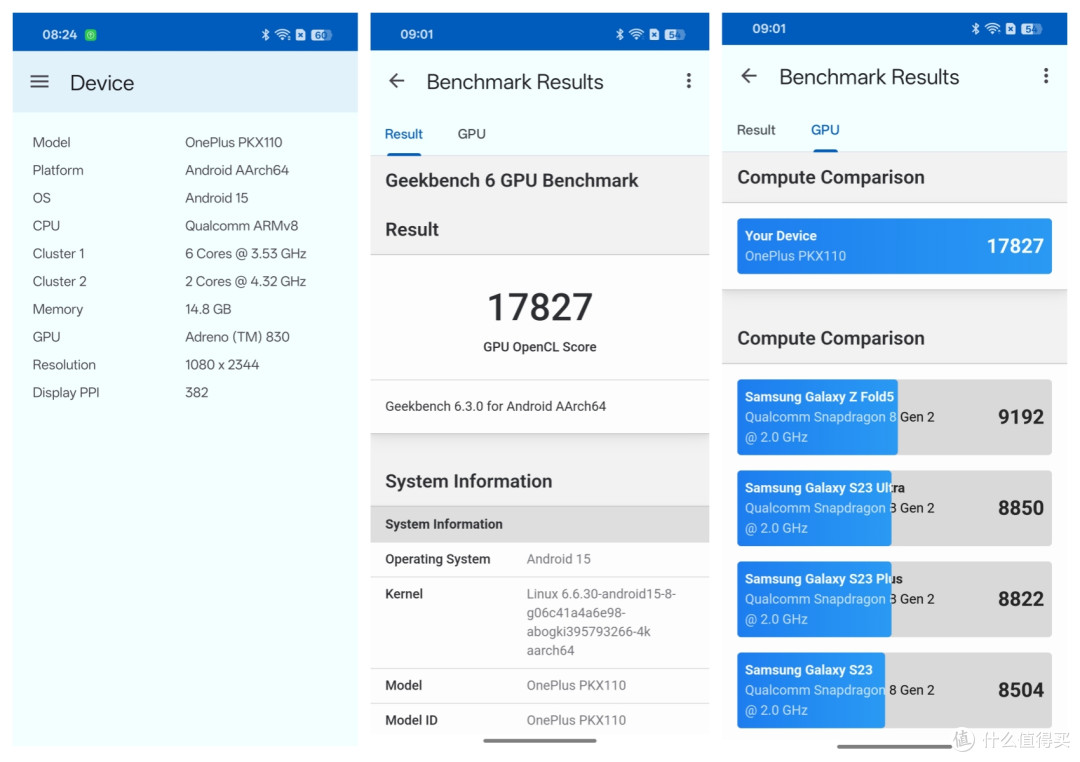
Task: Tap the Bluetooth icon on the middle screen's status bar
Action: point(619,34)
